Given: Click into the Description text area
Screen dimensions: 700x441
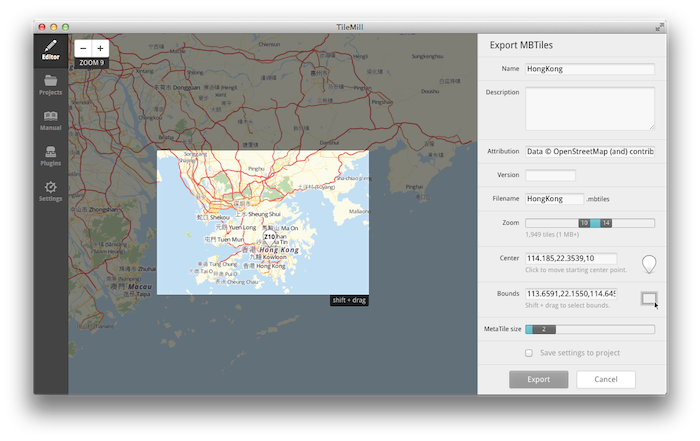Looking at the screenshot, I should [x=589, y=108].
